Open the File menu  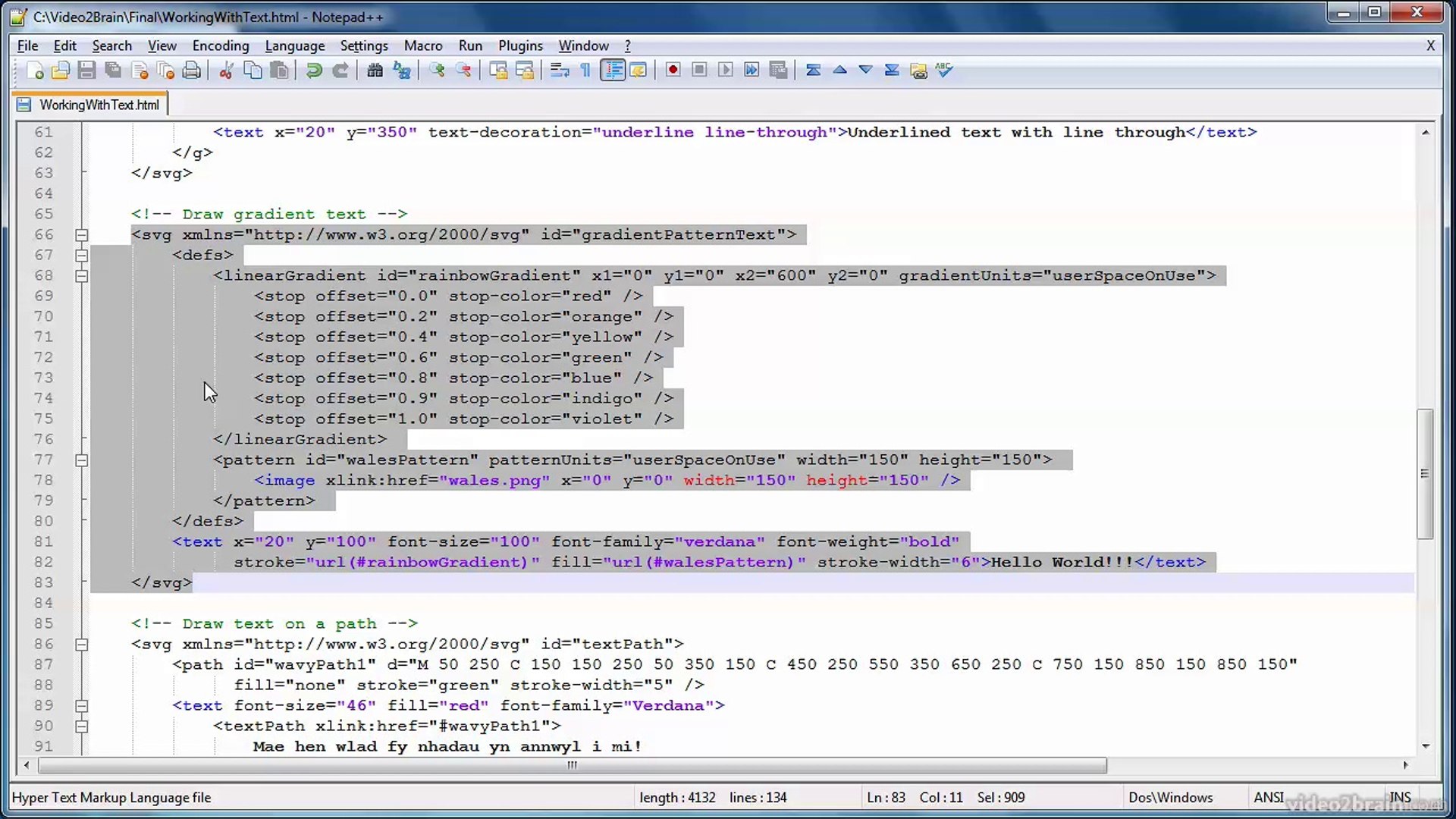point(27,45)
